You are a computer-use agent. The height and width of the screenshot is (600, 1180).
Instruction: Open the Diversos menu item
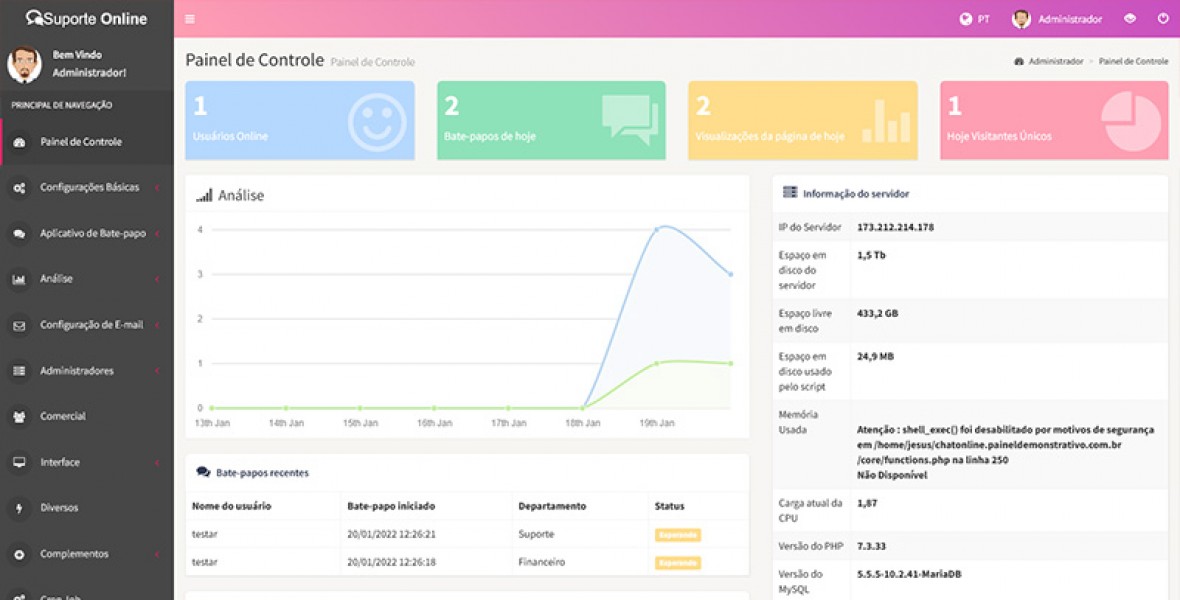click(87, 508)
